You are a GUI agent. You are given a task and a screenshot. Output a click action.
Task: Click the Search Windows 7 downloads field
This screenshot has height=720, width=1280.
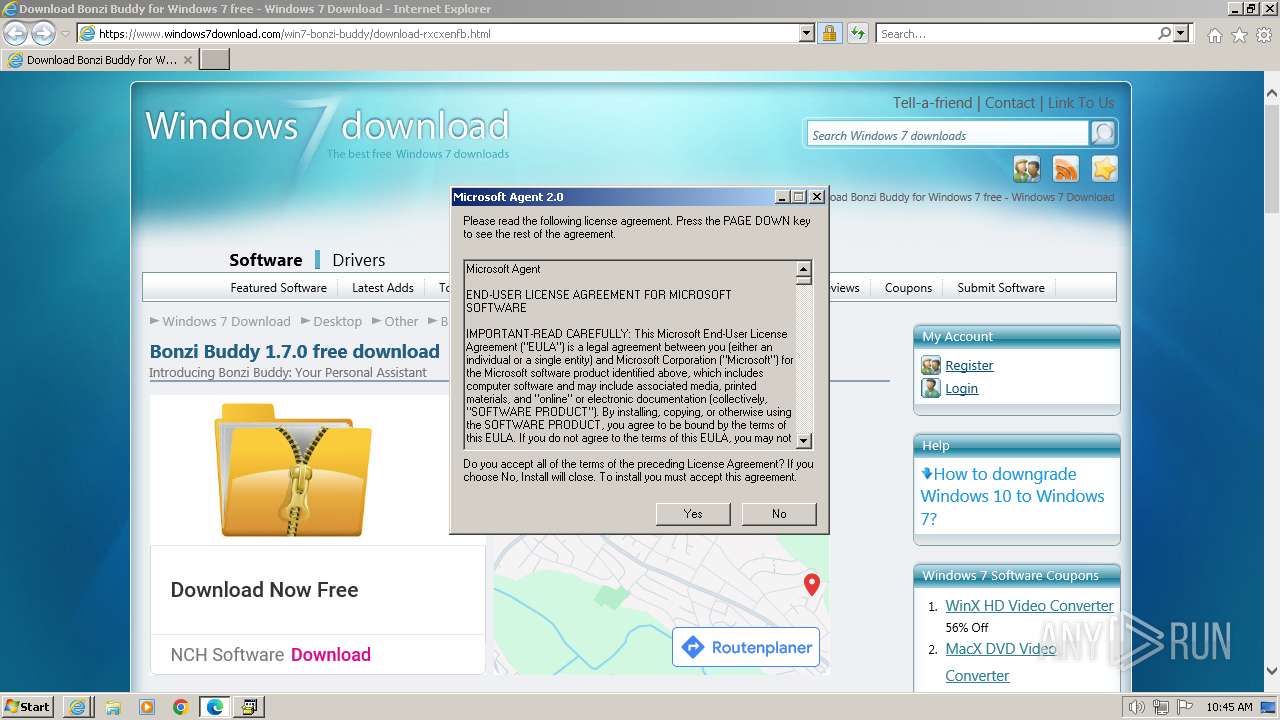click(947, 135)
